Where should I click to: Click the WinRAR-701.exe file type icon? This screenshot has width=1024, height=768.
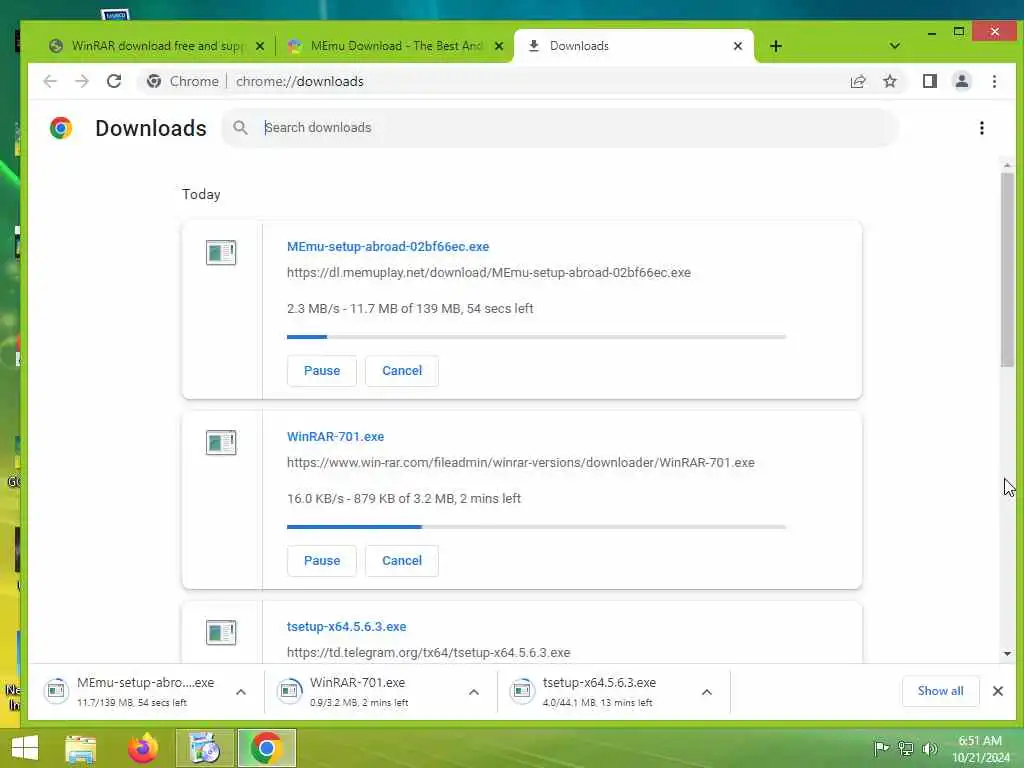click(221, 442)
